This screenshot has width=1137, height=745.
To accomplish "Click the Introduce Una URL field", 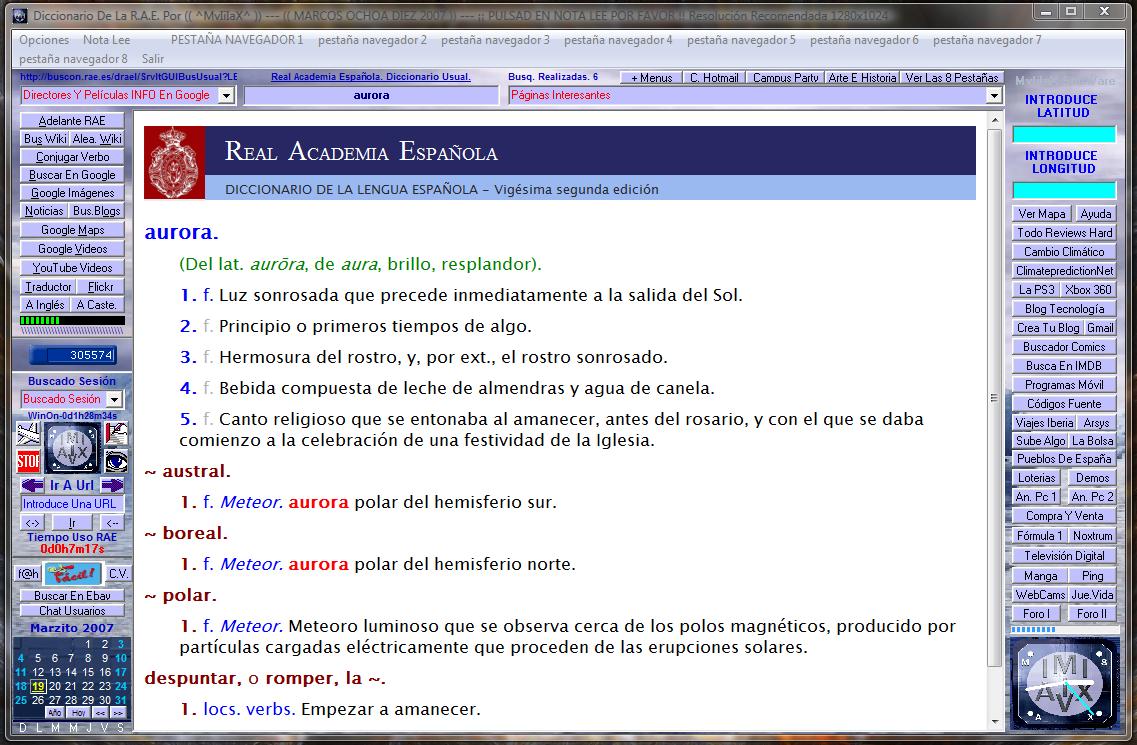I will click(72, 503).
